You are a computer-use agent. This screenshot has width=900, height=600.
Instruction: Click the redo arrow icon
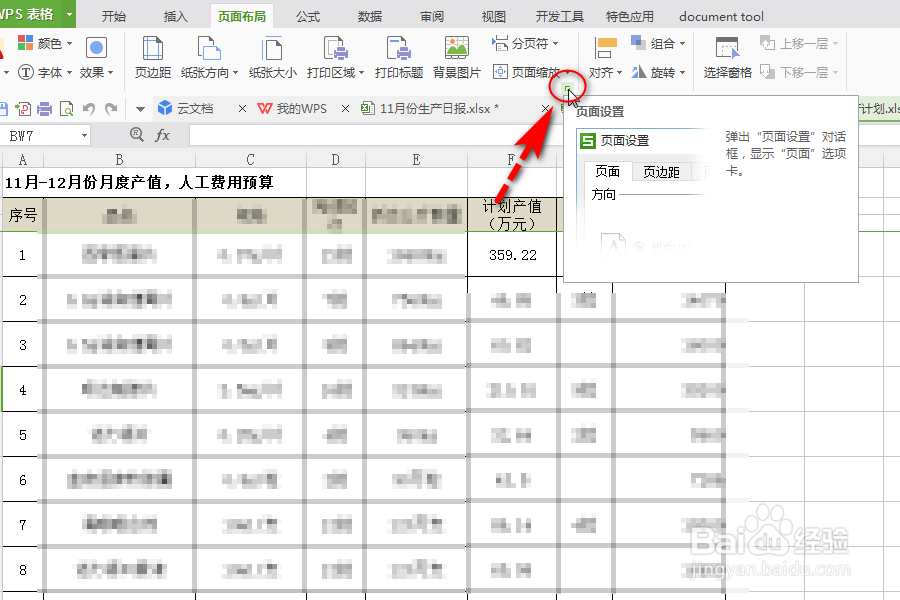[x=111, y=109]
